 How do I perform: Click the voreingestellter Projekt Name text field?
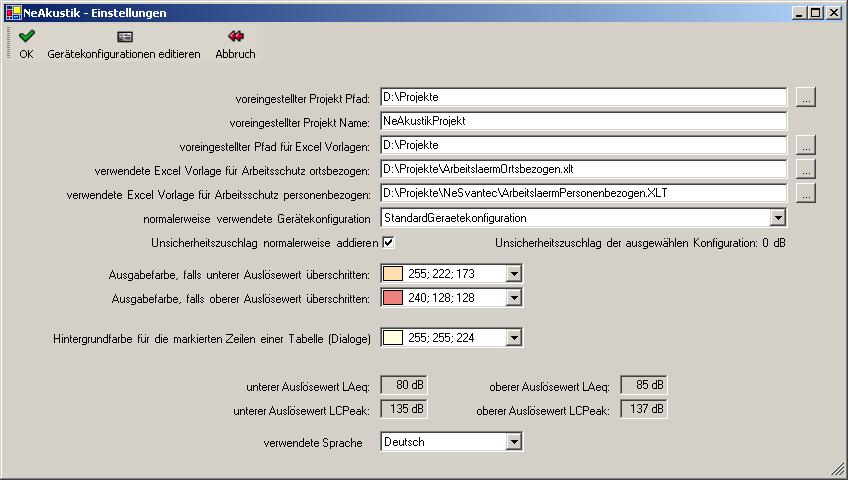[583, 121]
